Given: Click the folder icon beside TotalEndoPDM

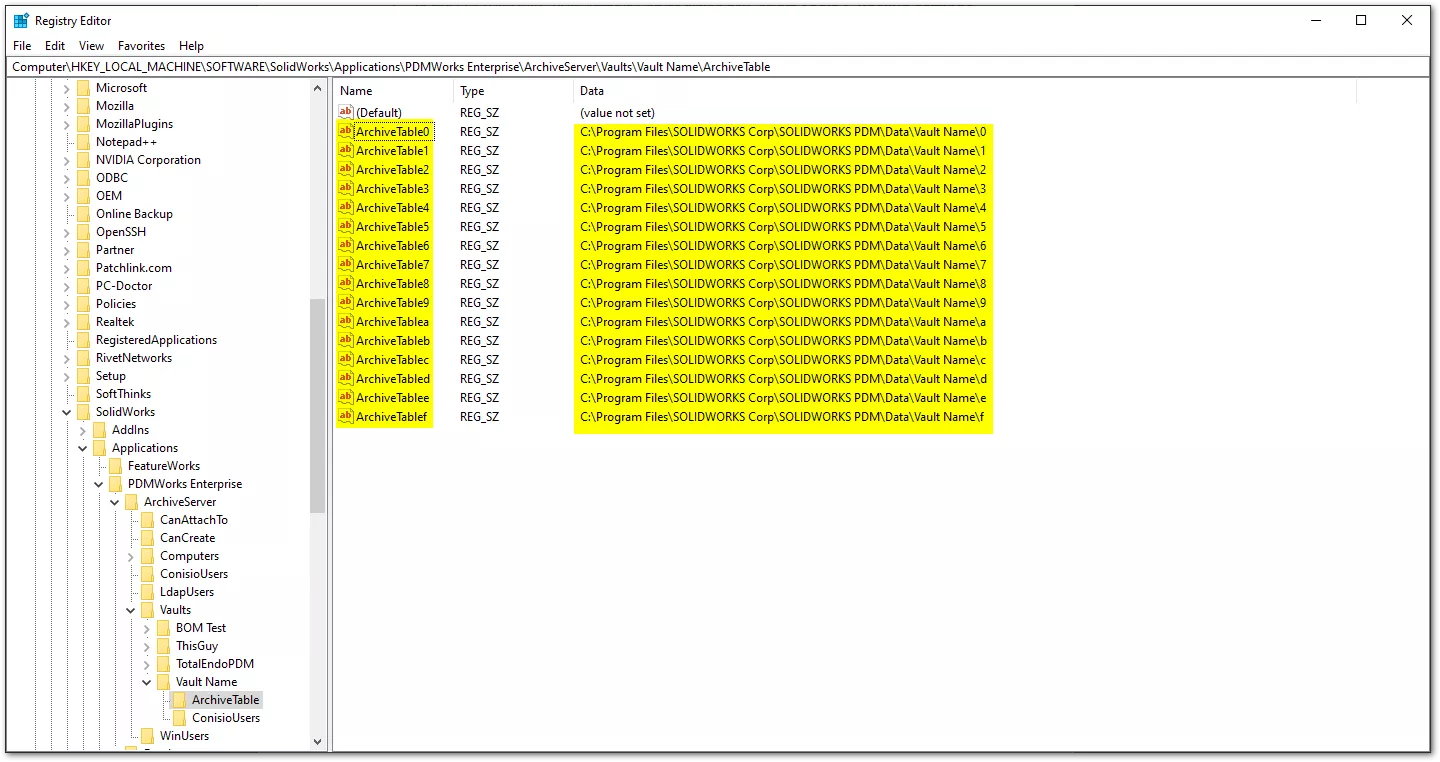Looking at the screenshot, I should click(163, 664).
